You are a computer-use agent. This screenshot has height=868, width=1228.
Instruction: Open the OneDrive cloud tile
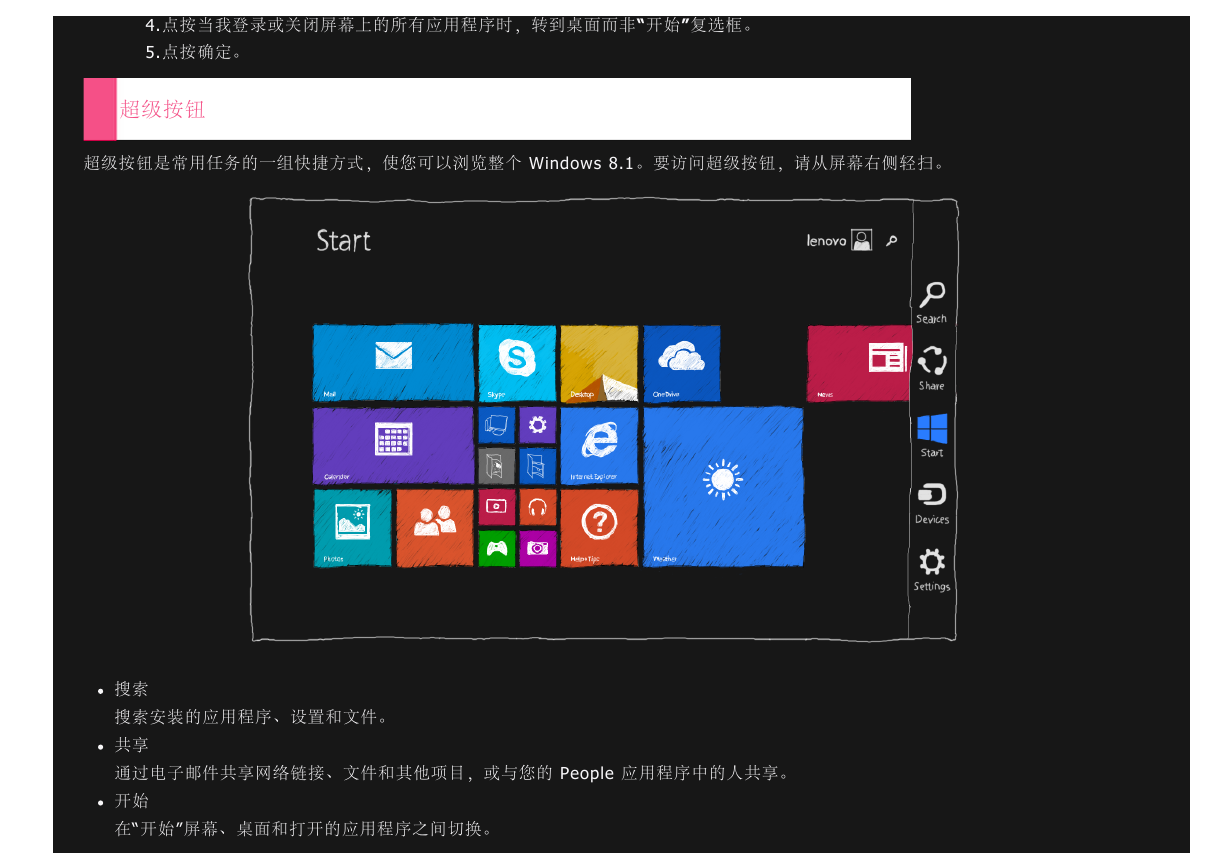click(x=681, y=362)
